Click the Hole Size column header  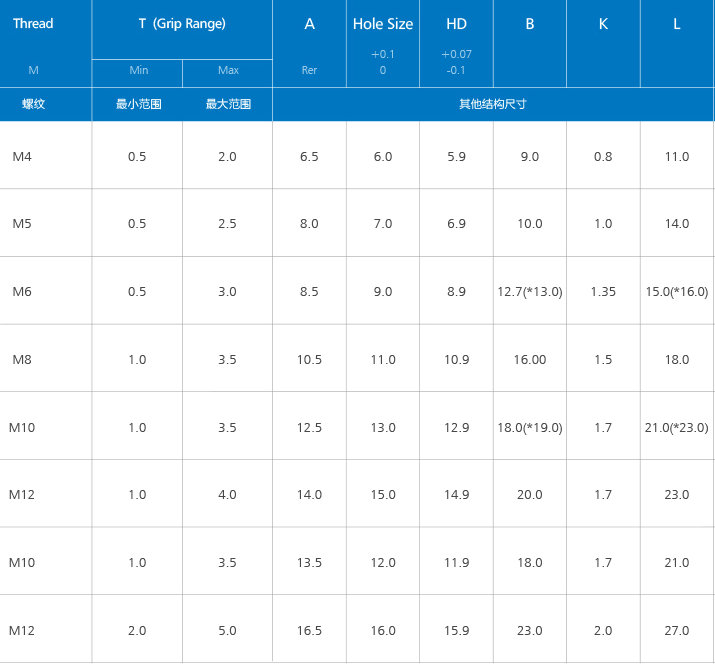click(383, 24)
